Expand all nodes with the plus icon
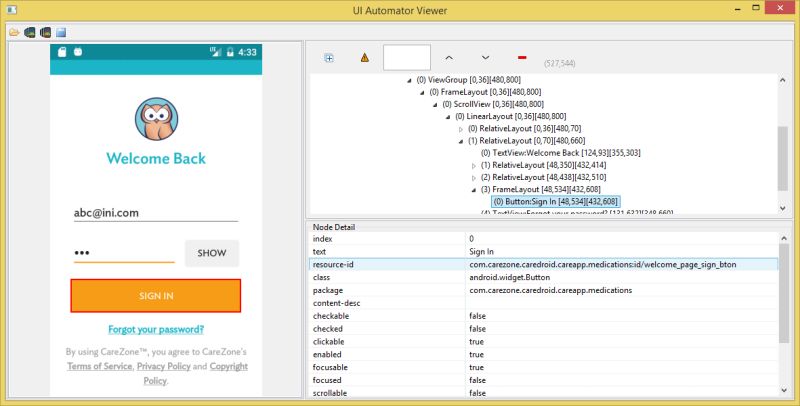 coord(329,58)
